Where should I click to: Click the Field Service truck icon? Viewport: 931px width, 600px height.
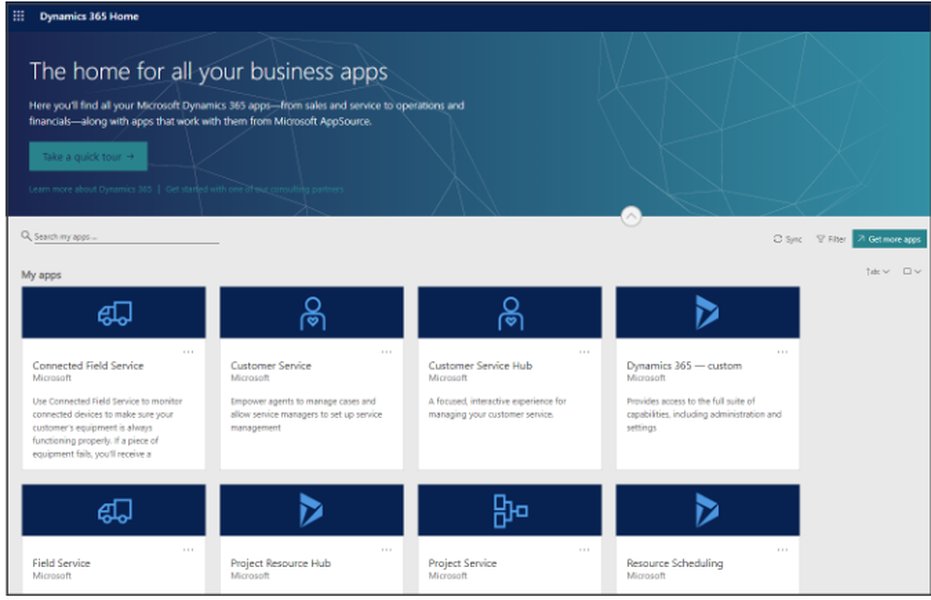[115, 511]
